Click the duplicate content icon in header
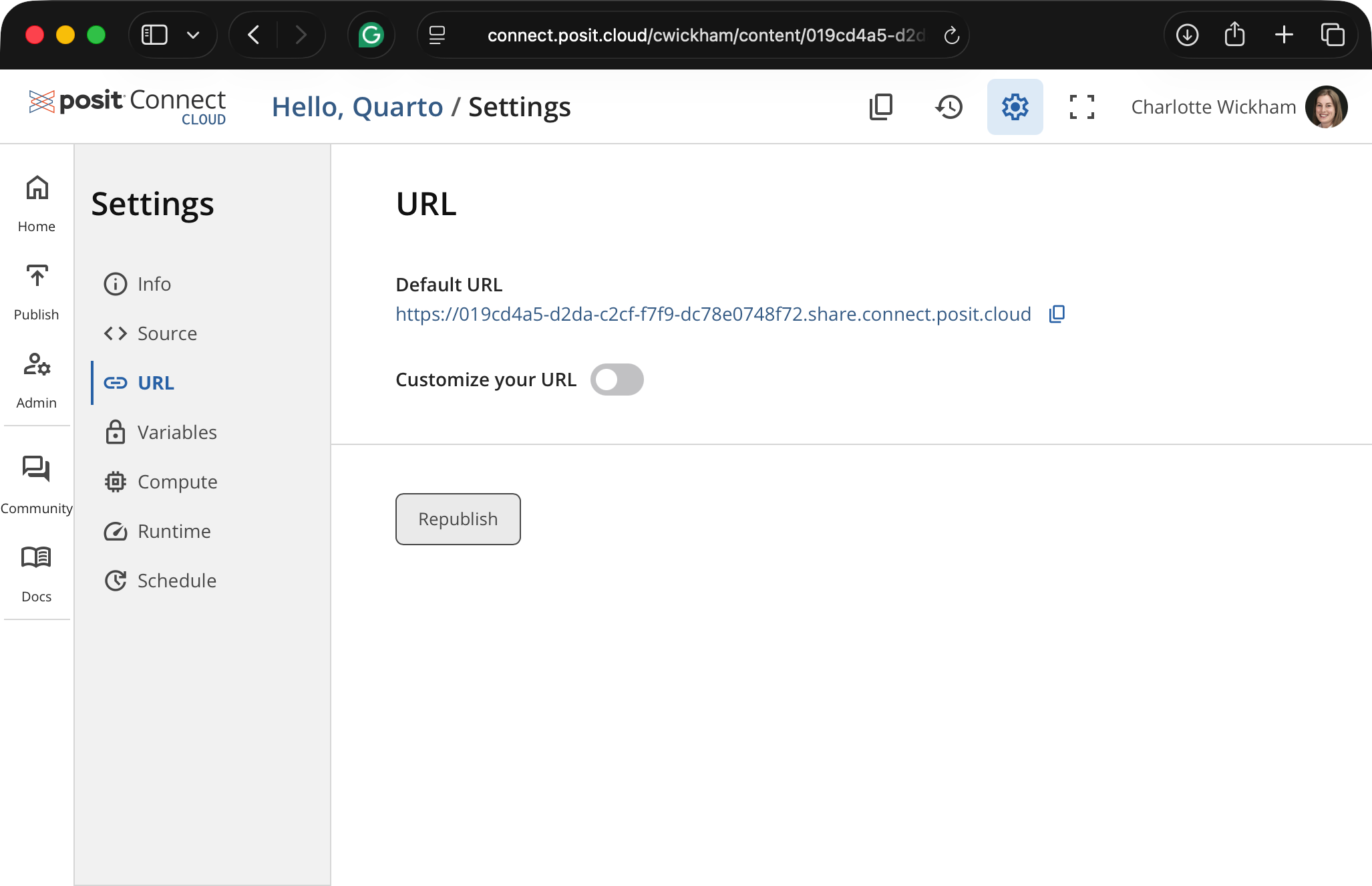This screenshot has height=886, width=1372. pyautogui.click(x=881, y=106)
